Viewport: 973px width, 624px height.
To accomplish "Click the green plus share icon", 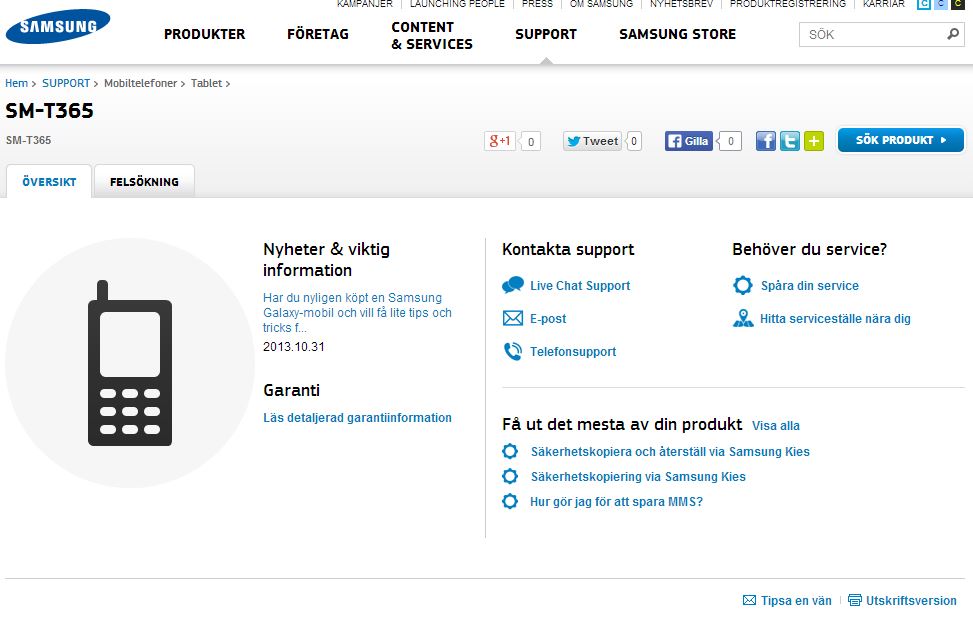I will point(814,141).
